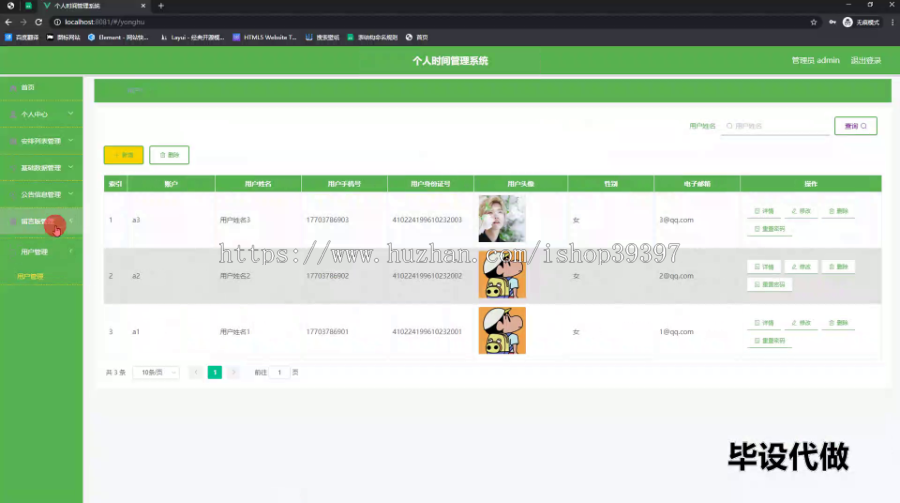
Task: Click the 3@qq.com email cell
Action: [676, 220]
